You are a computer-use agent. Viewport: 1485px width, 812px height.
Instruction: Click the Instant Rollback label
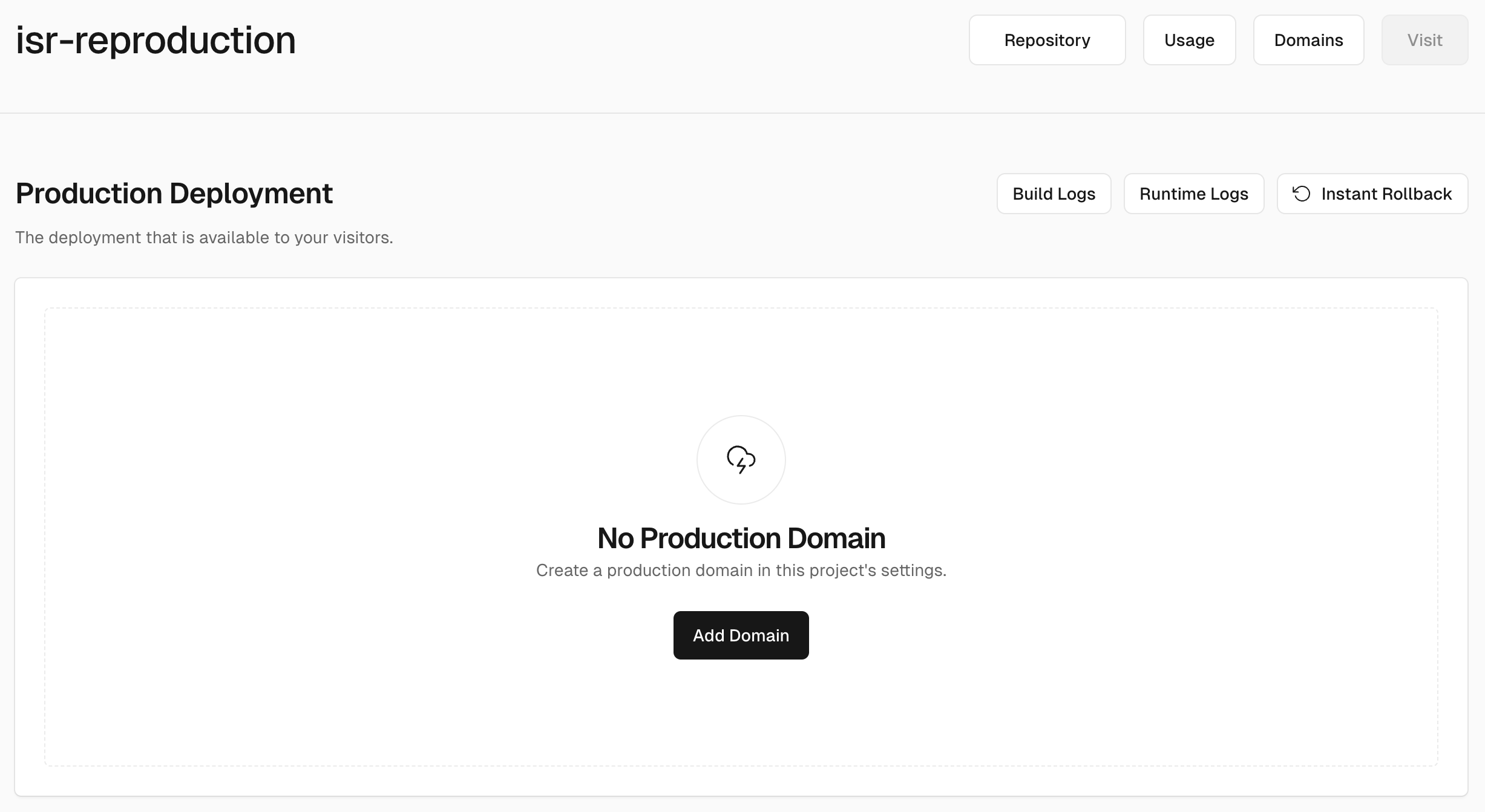[1386, 194]
